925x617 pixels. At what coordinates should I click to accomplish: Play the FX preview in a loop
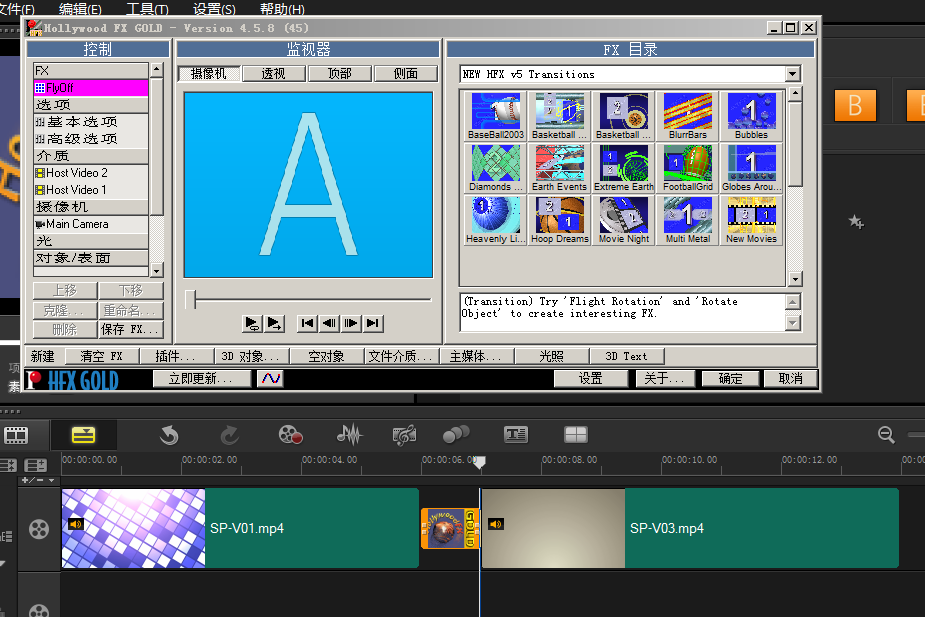pos(252,323)
